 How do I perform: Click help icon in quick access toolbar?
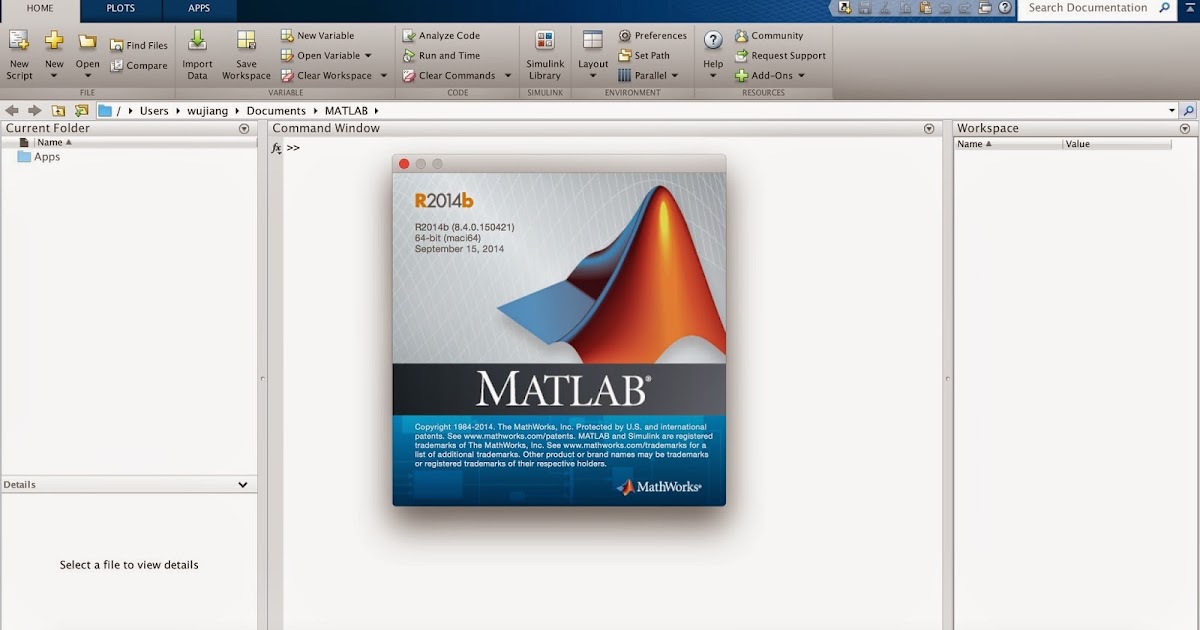pyautogui.click(x=1005, y=8)
